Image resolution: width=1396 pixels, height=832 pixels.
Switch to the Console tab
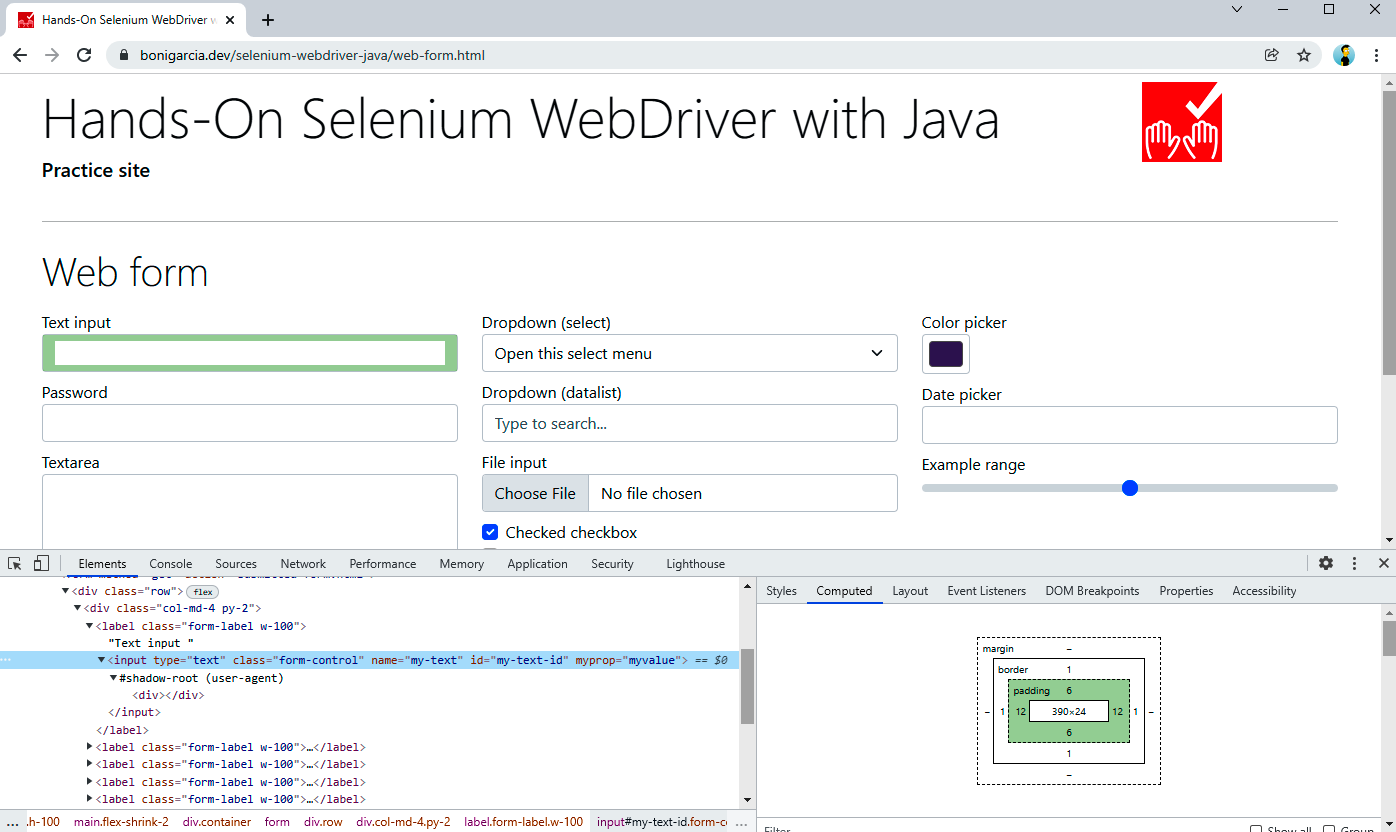(x=171, y=564)
